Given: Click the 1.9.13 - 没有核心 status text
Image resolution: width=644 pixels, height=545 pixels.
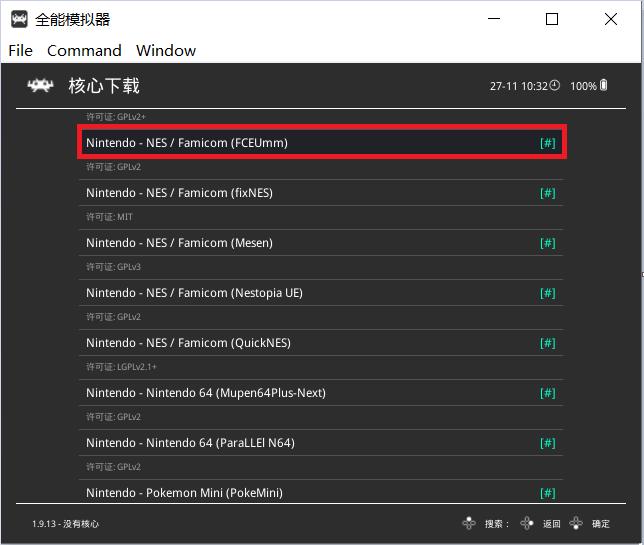Looking at the screenshot, I should 65,524.
